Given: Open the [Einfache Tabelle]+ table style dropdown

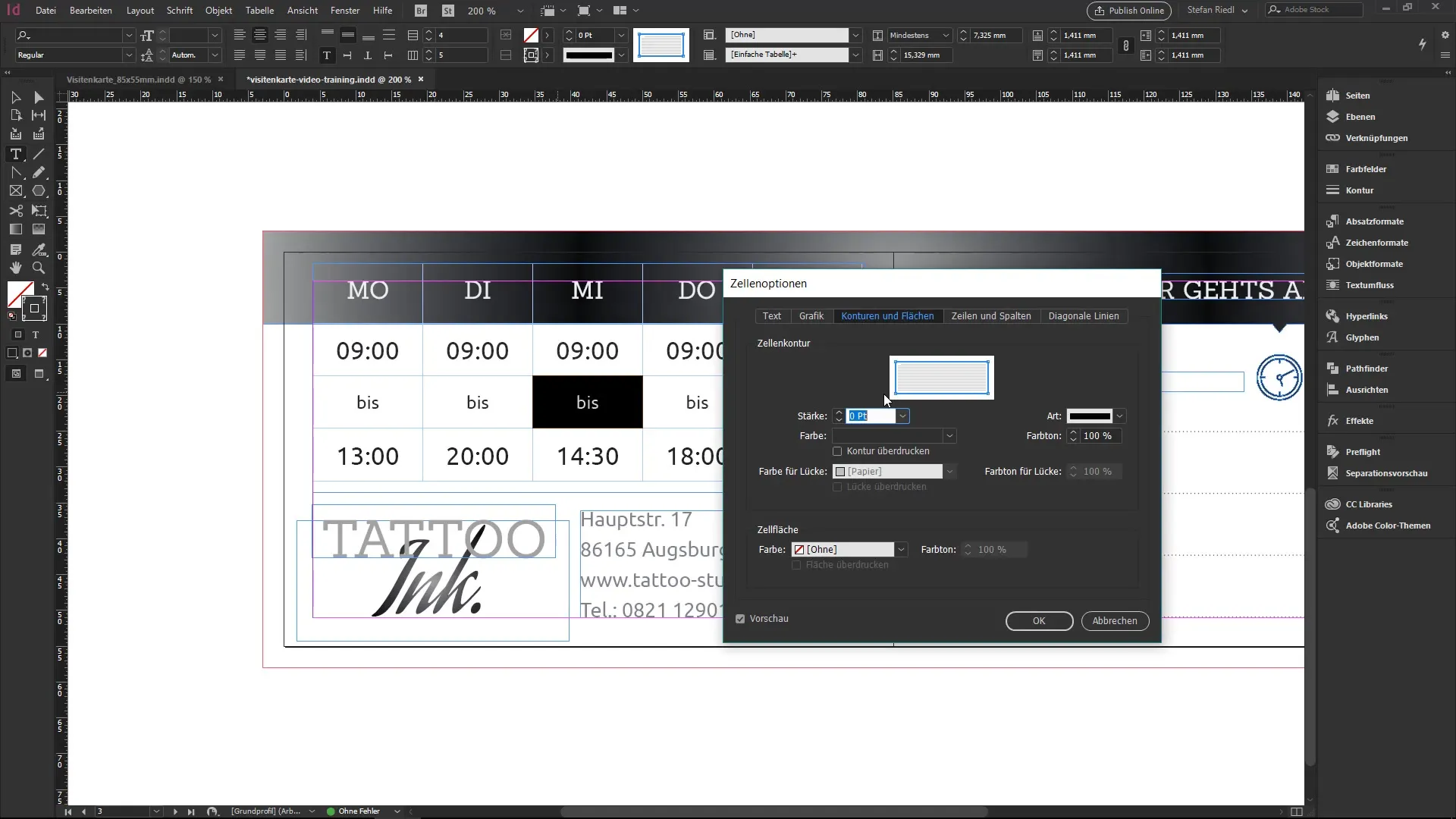Looking at the screenshot, I should 855,55.
